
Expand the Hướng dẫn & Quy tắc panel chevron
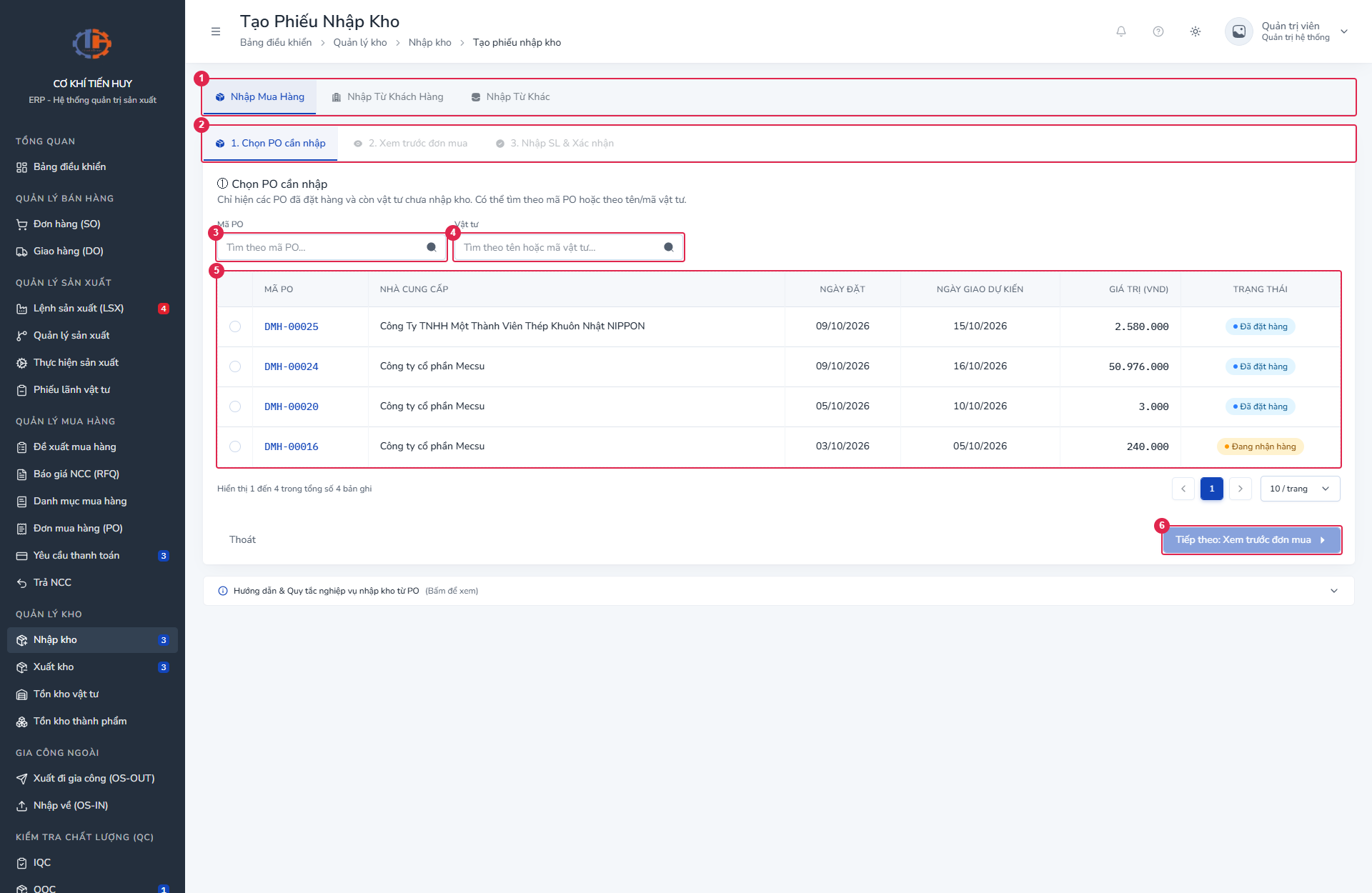pos(1334,591)
